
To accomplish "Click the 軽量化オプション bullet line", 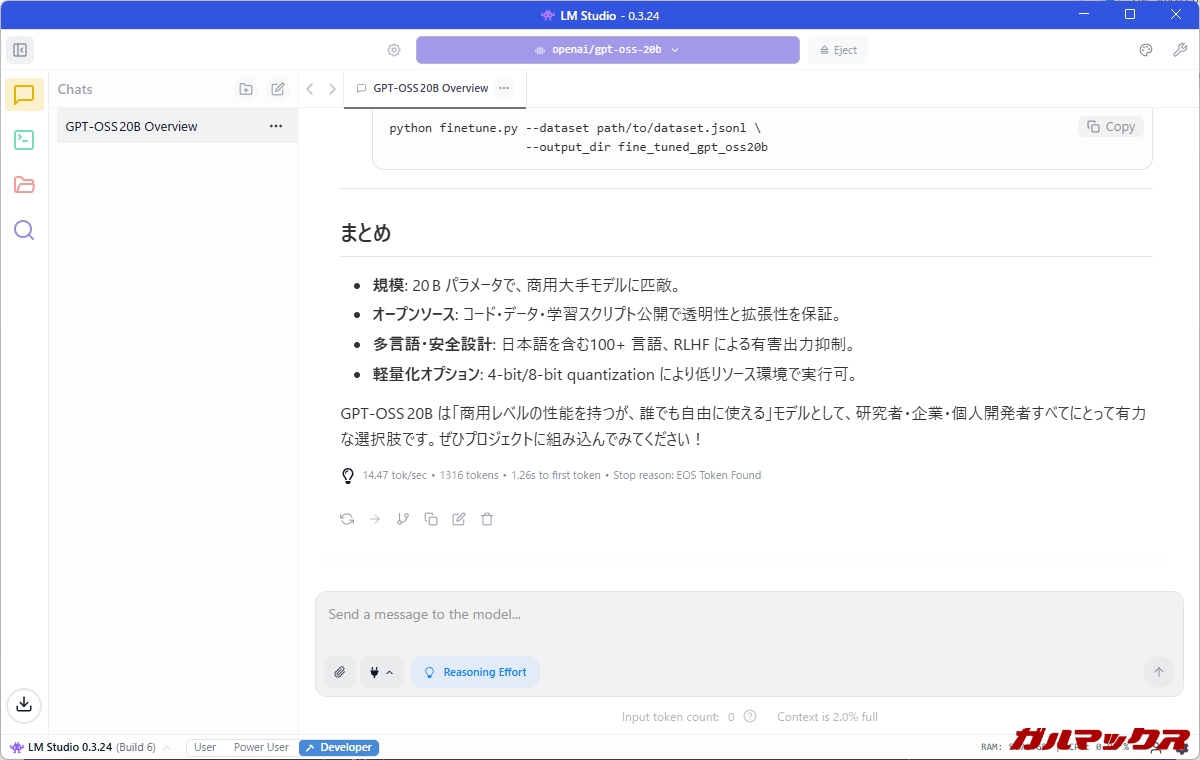I will 615,375.
